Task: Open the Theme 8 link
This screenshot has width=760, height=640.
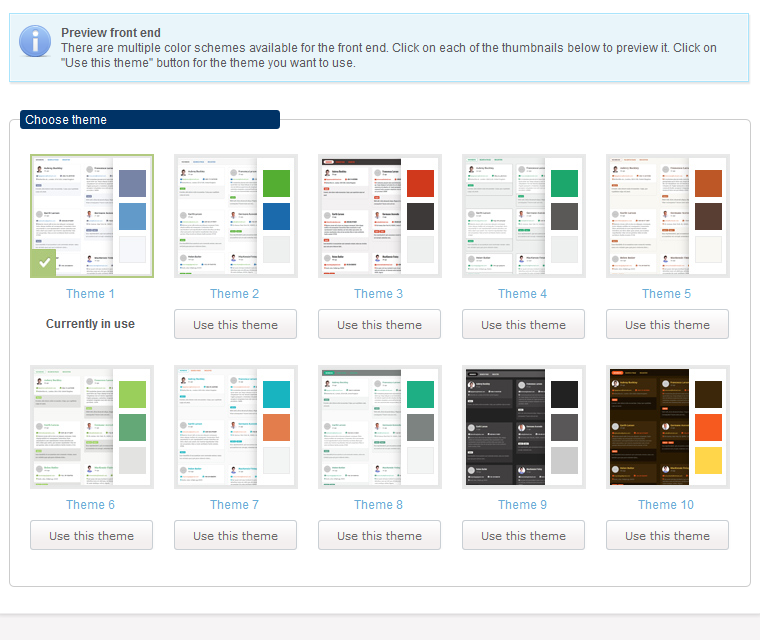Action: 379,505
